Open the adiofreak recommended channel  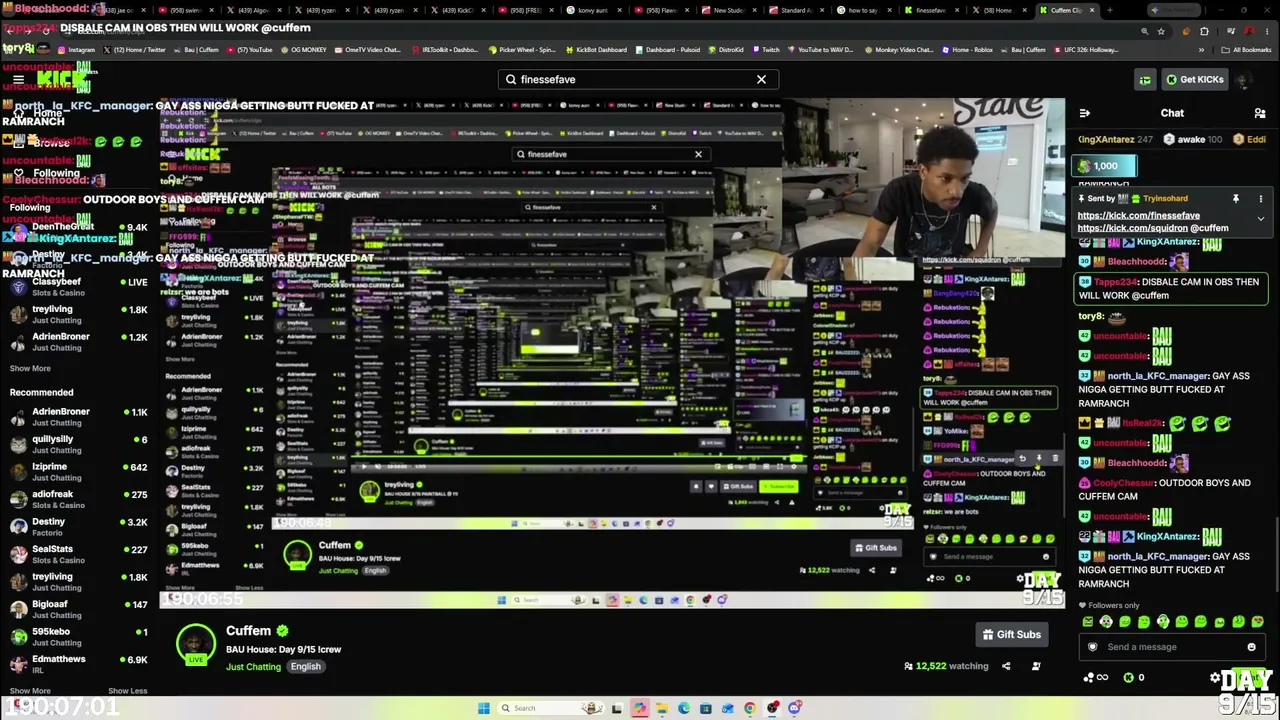tap(78, 499)
